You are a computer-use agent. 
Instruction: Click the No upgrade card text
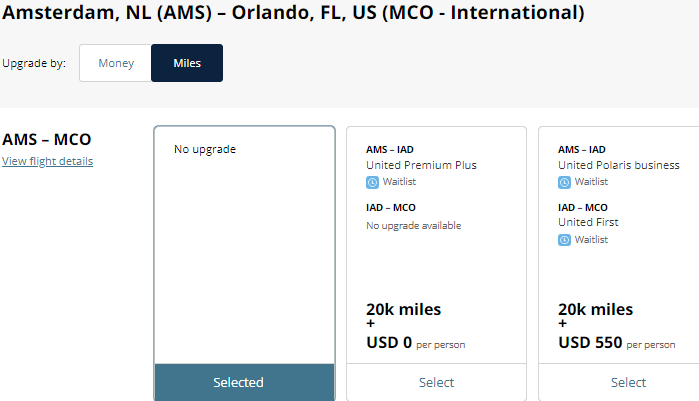[205, 150]
